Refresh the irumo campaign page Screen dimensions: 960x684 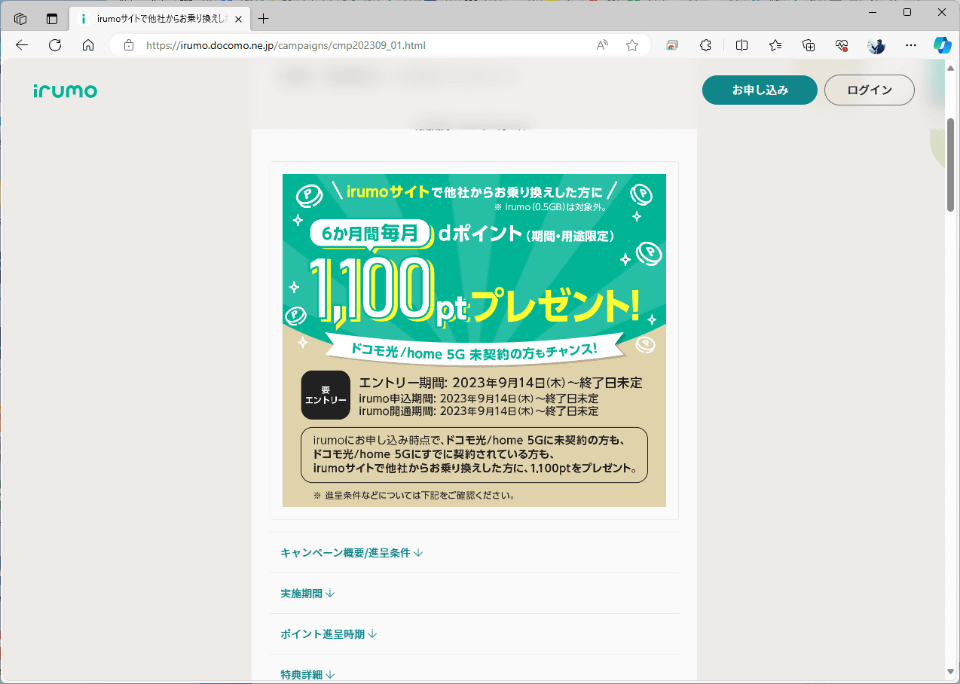(55, 44)
